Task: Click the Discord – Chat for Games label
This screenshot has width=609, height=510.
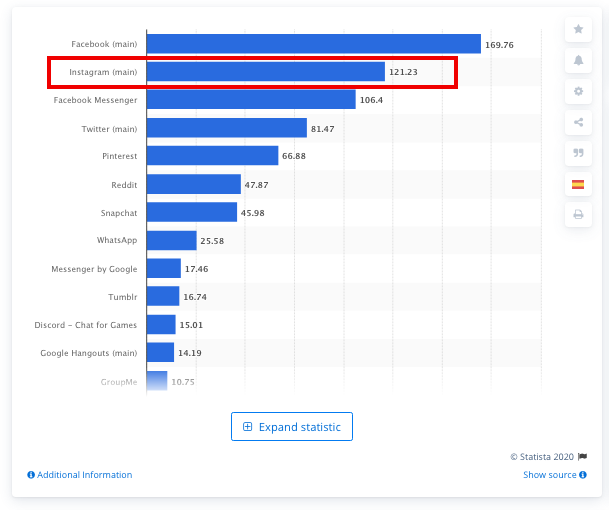Action: [x=86, y=325]
